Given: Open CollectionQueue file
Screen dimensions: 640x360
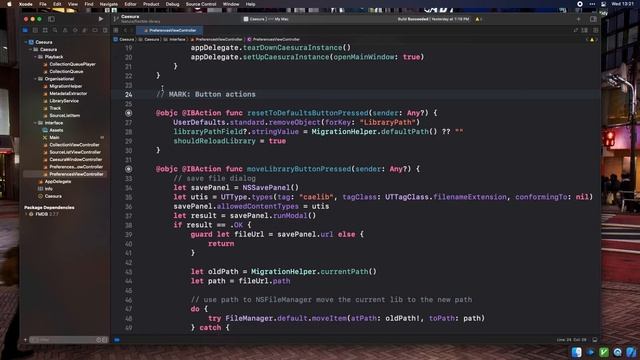Looking at the screenshot, I should pos(66,71).
